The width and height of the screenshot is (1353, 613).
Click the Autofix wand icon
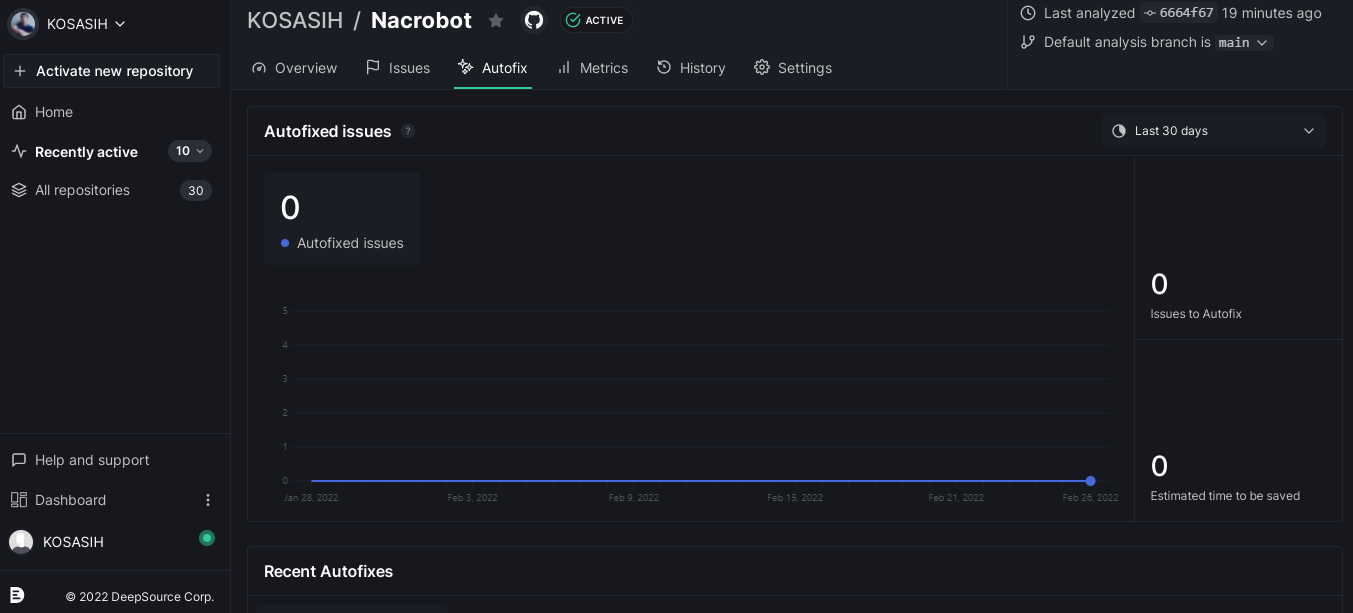pyautogui.click(x=465, y=67)
